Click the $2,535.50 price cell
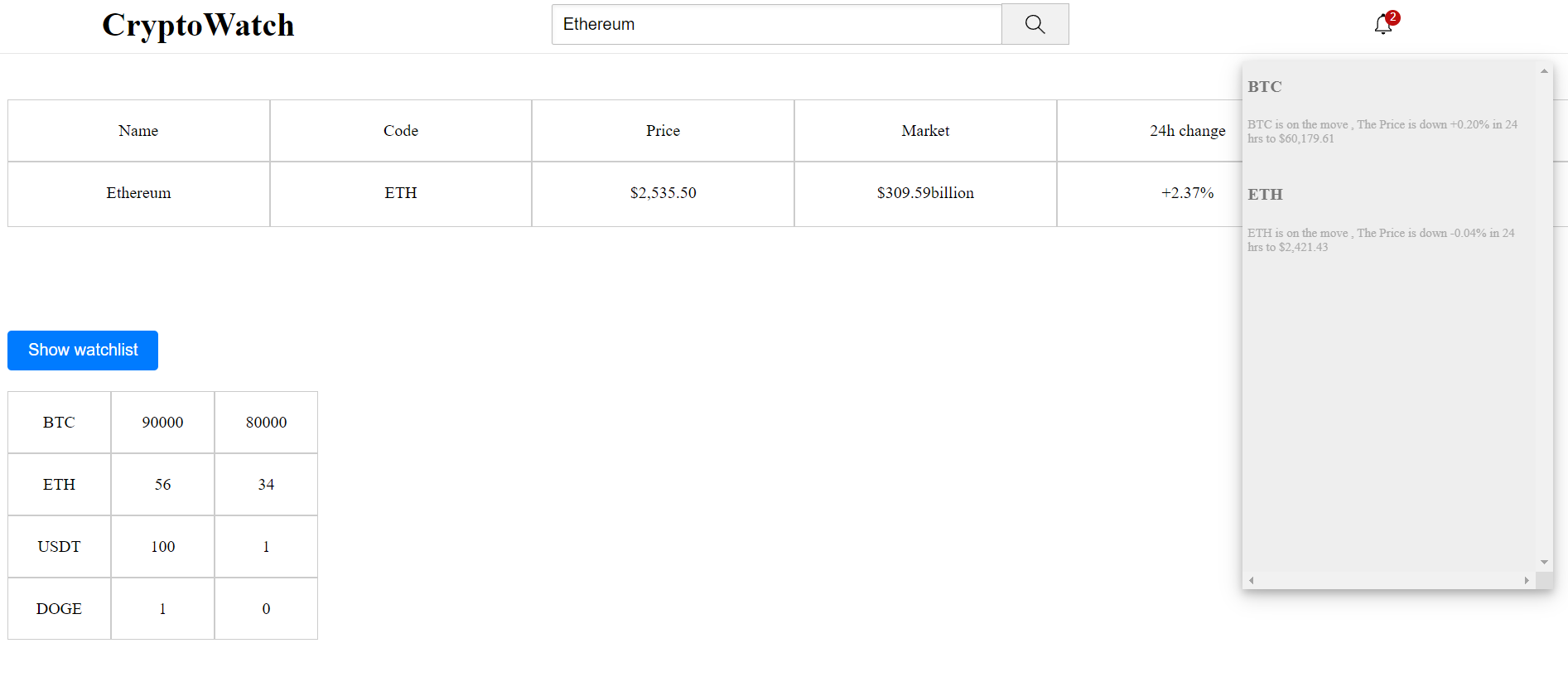Image resolution: width=1568 pixels, height=677 pixels. pyautogui.click(x=663, y=193)
